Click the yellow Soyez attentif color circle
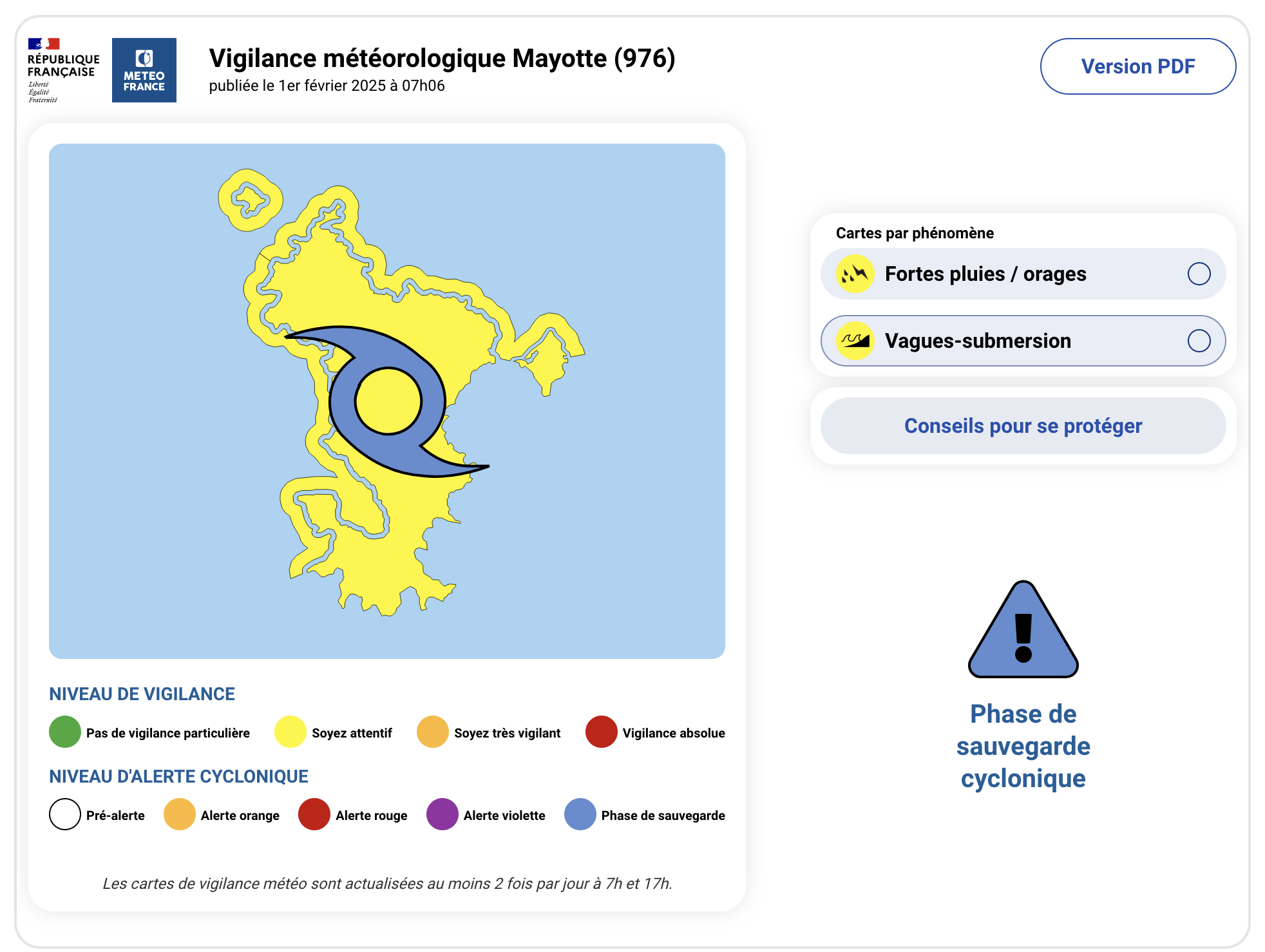The image size is (1265, 952). tap(291, 732)
